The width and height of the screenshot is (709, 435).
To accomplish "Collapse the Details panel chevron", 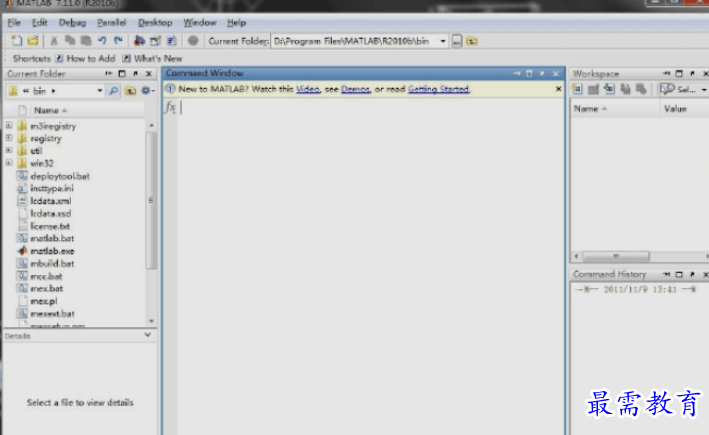I will tap(147, 335).
